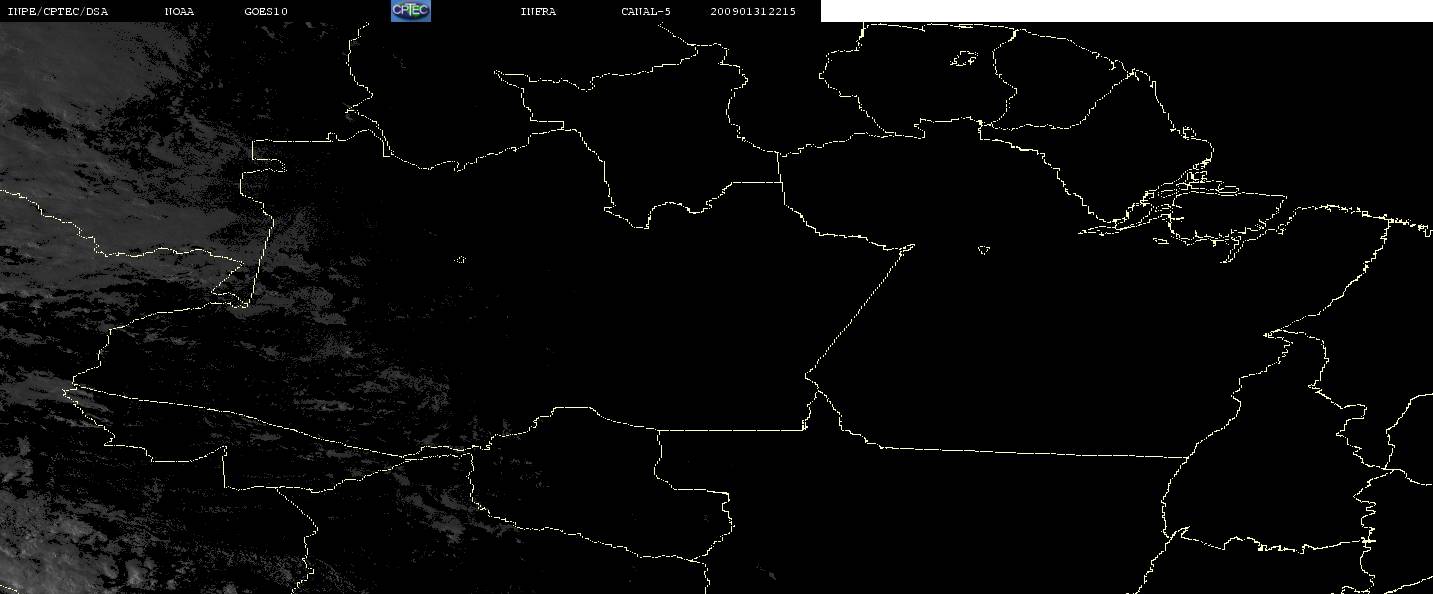Select the GOES10 satellite label
This screenshot has height=594, width=1433.
click(x=266, y=11)
